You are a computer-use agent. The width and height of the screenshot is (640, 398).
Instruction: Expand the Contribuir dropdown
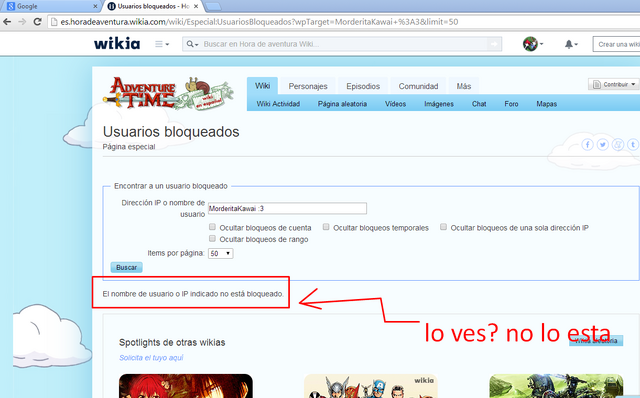[x=614, y=84]
